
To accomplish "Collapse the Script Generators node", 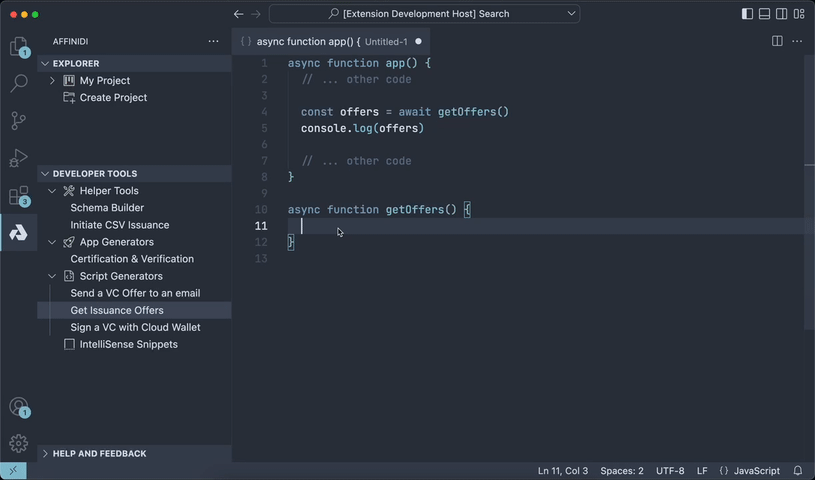I will [x=52, y=276].
